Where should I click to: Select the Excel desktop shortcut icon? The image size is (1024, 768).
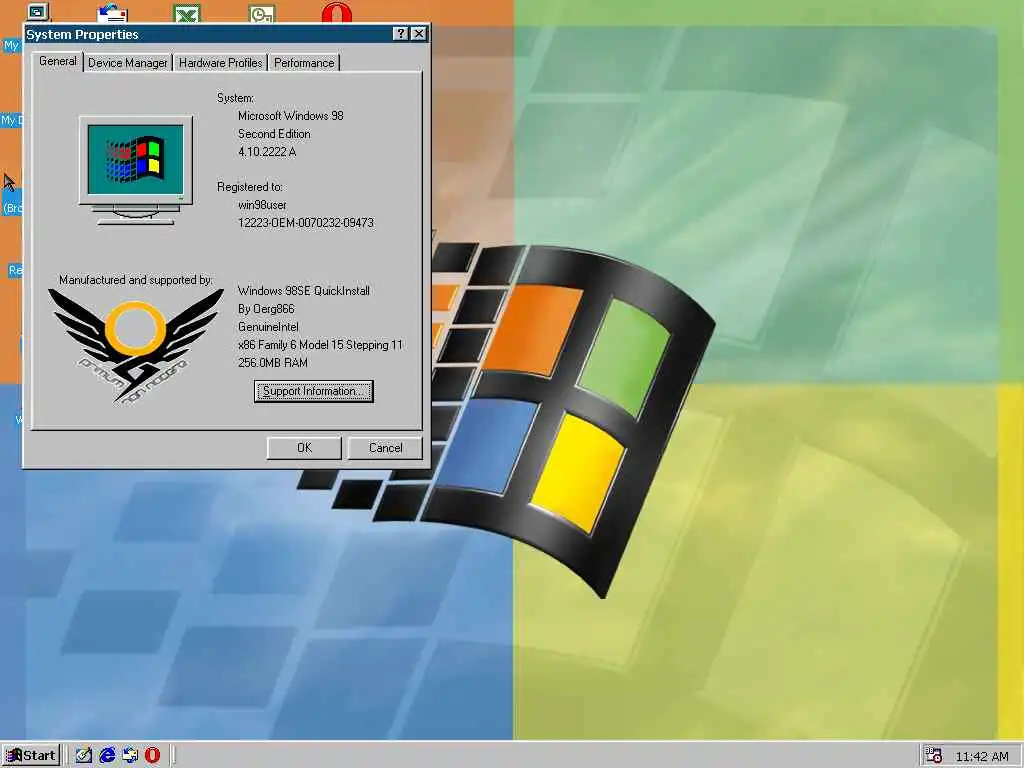click(187, 14)
